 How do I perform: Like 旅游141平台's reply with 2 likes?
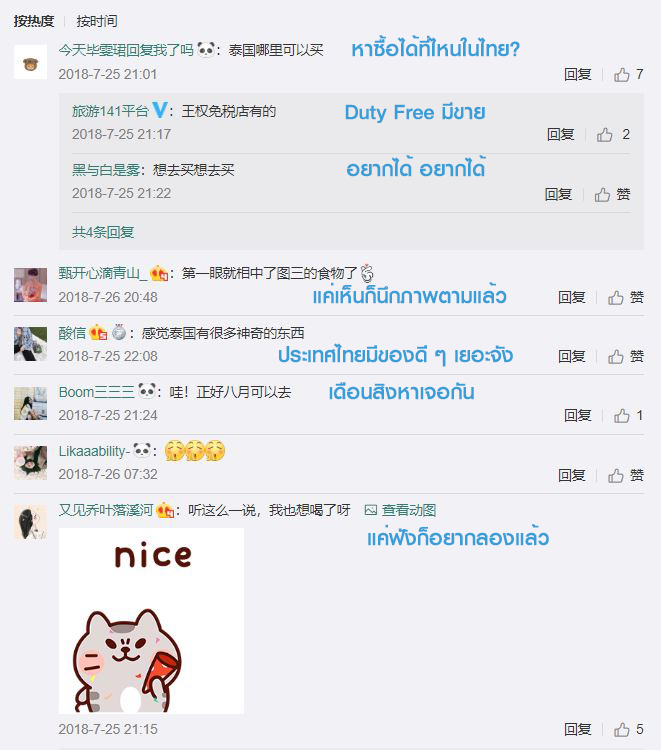pos(613,134)
